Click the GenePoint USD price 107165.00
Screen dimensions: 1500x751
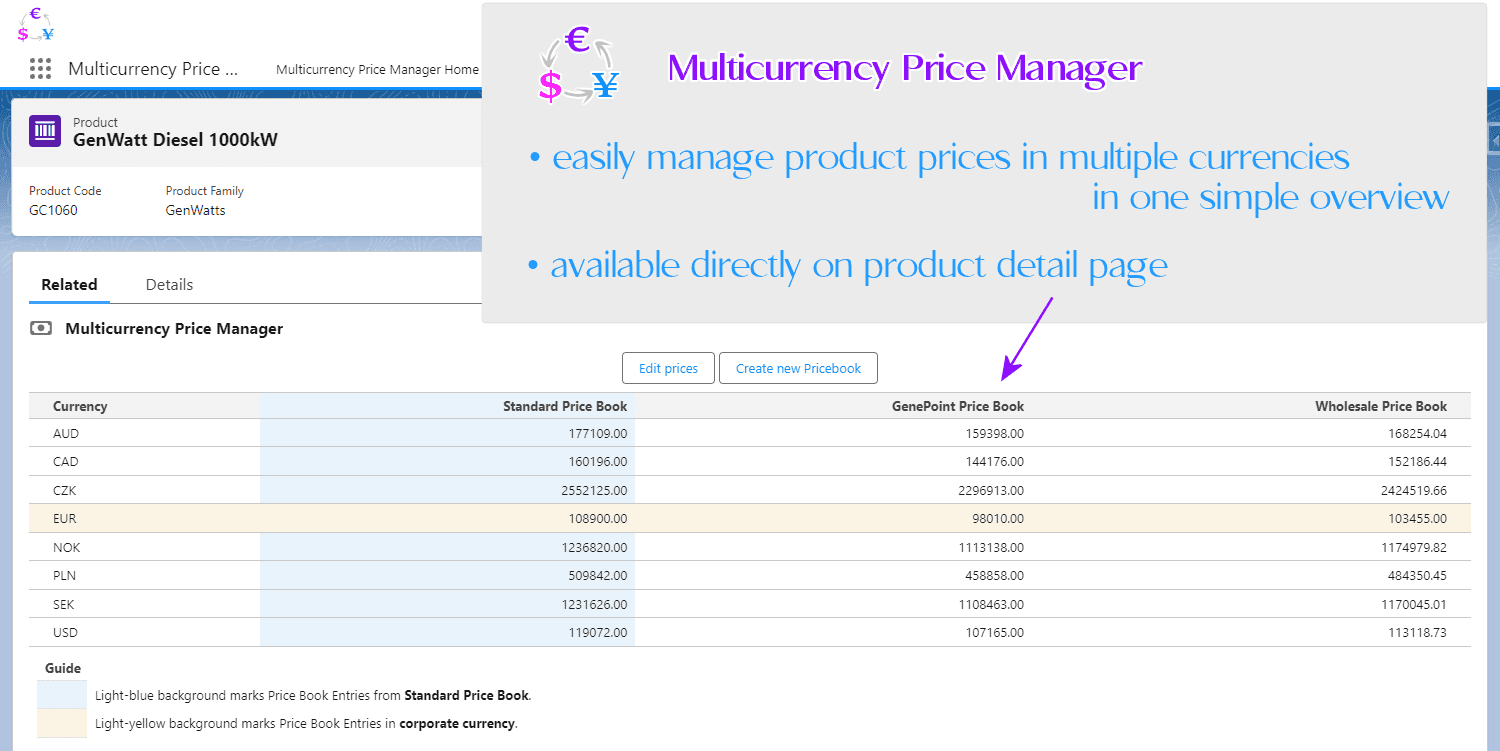coord(993,633)
